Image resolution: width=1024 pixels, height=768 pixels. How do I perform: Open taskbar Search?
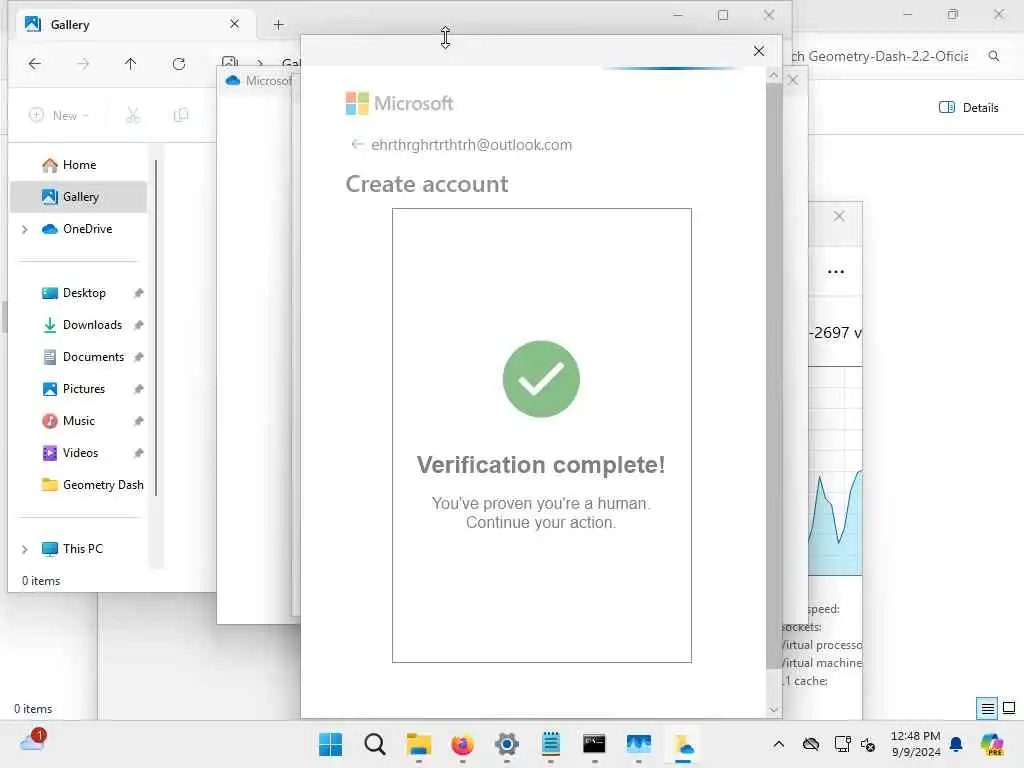click(375, 744)
